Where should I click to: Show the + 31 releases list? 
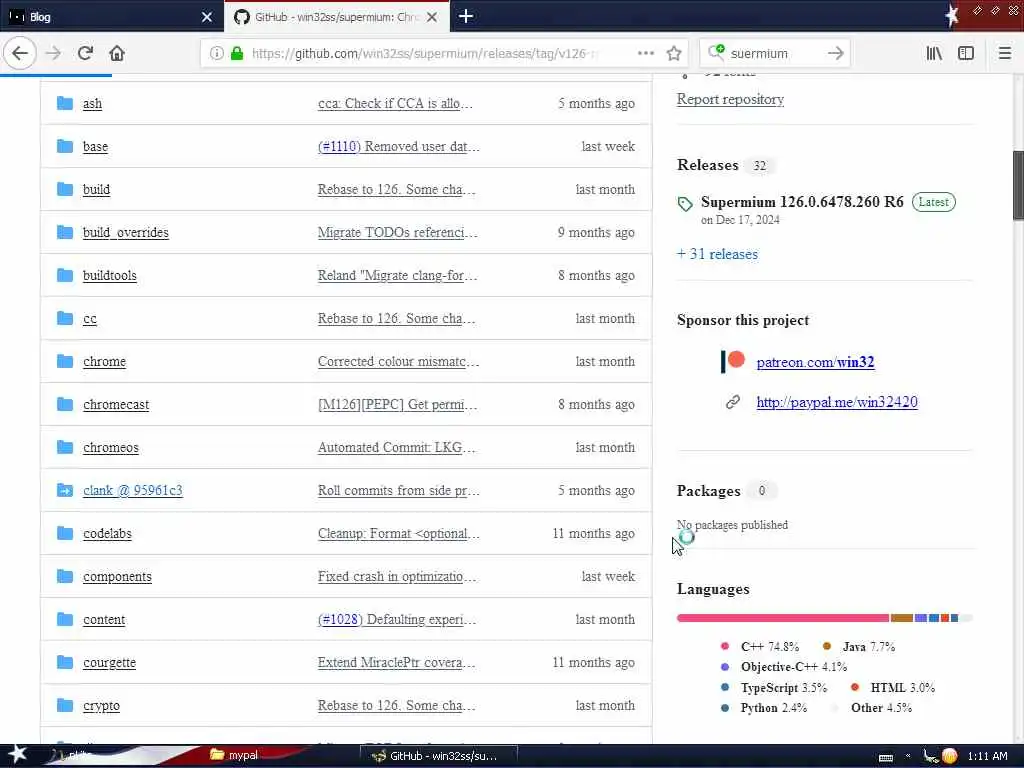click(717, 254)
